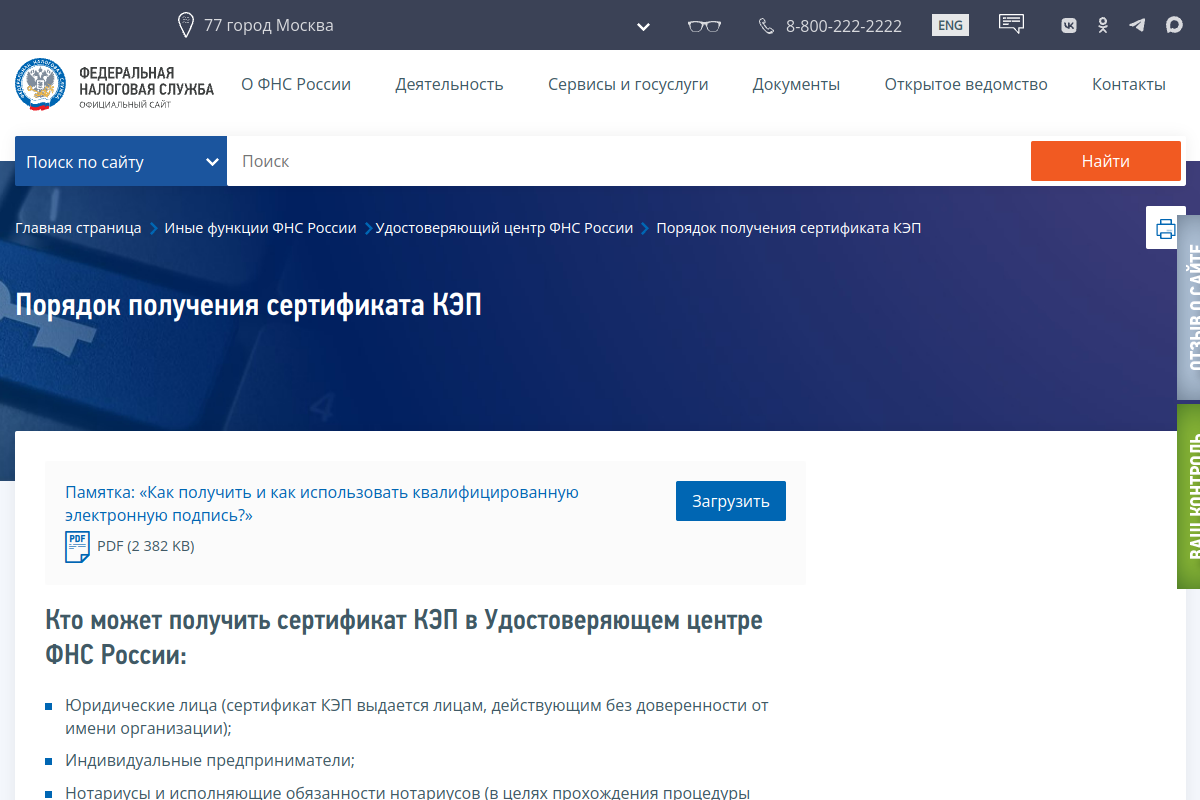Open the green 'Ваш контроль' side tab
Screen dimensions: 1200x800
click(1188, 496)
